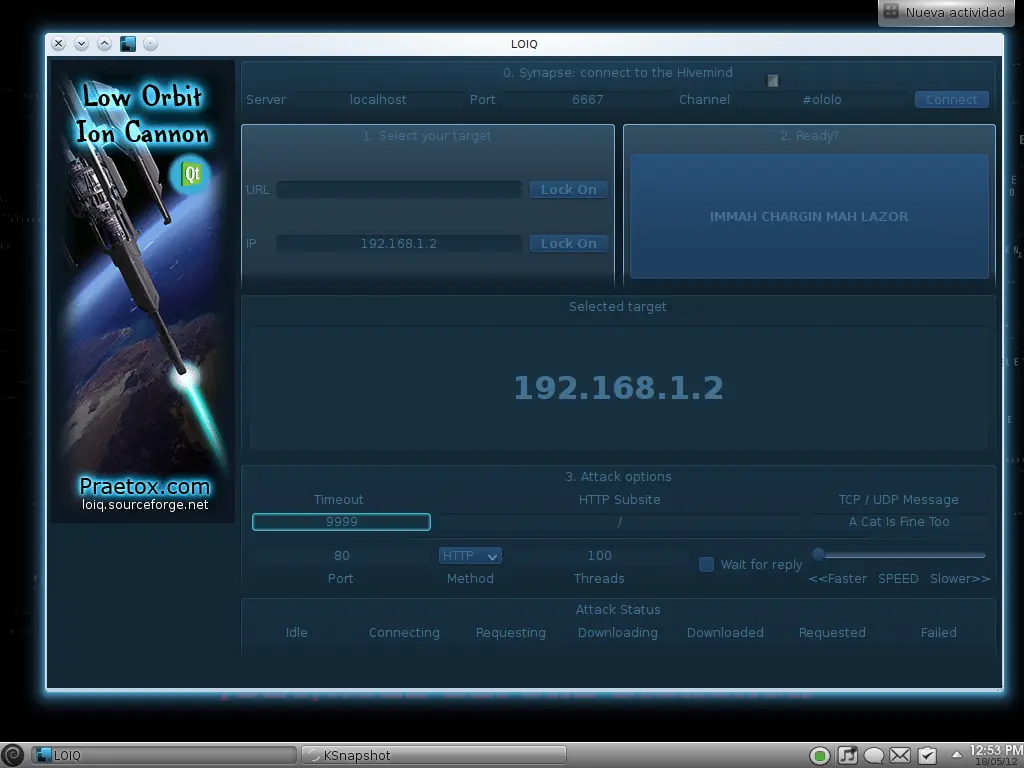Image resolution: width=1024 pixels, height=768 pixels.
Task: Click the 'Idle' status label
Action: [296, 632]
